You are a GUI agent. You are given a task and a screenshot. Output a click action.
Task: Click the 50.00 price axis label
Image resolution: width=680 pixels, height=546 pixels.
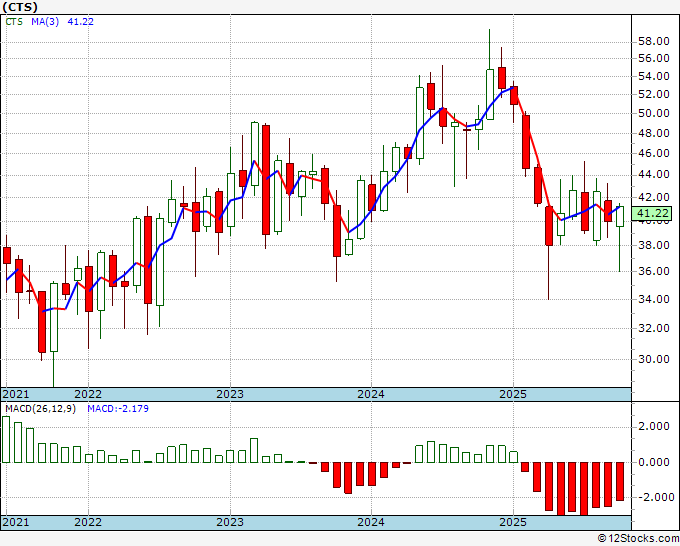[654, 113]
